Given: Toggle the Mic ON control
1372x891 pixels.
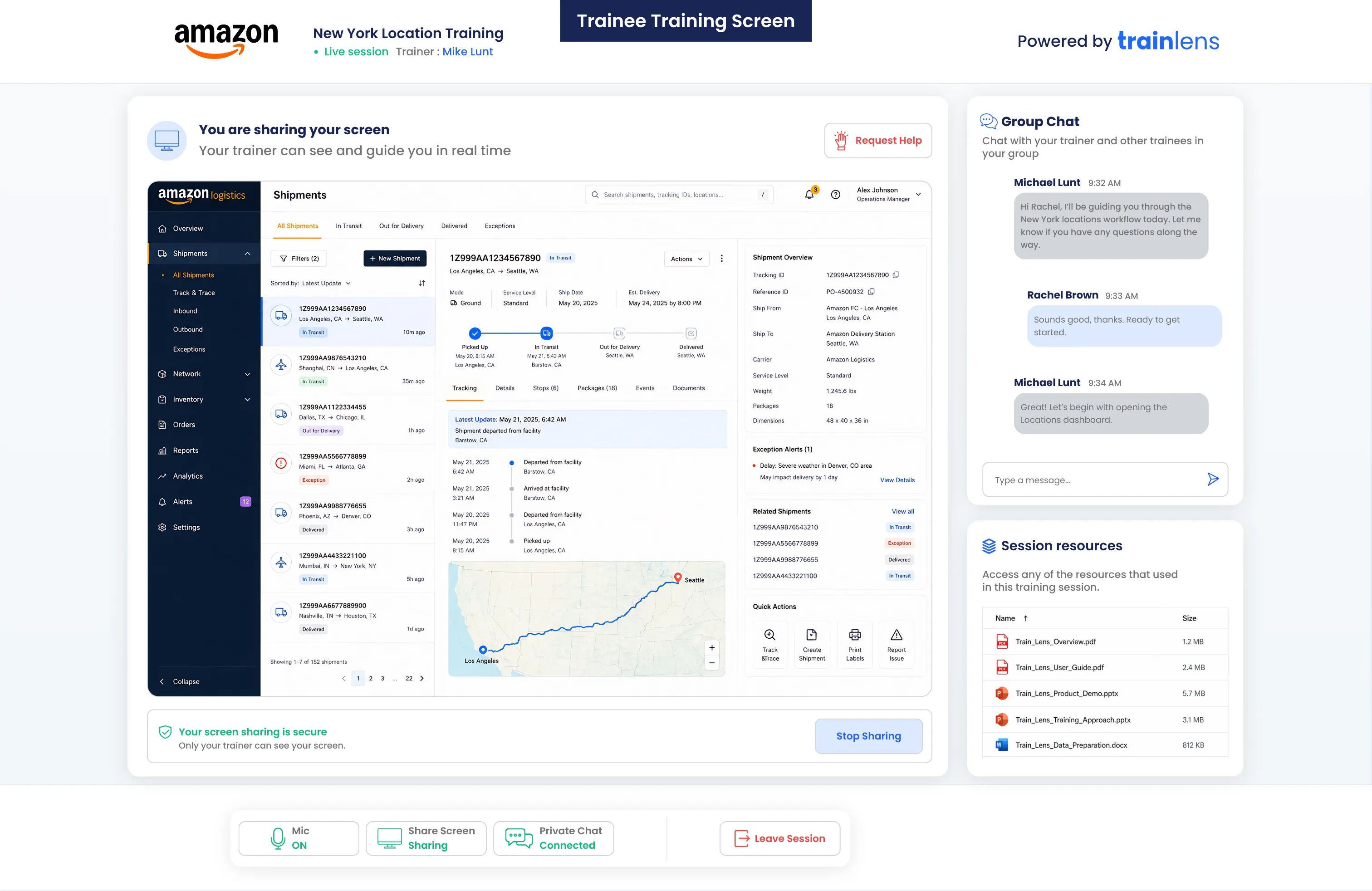Looking at the screenshot, I should [x=299, y=838].
